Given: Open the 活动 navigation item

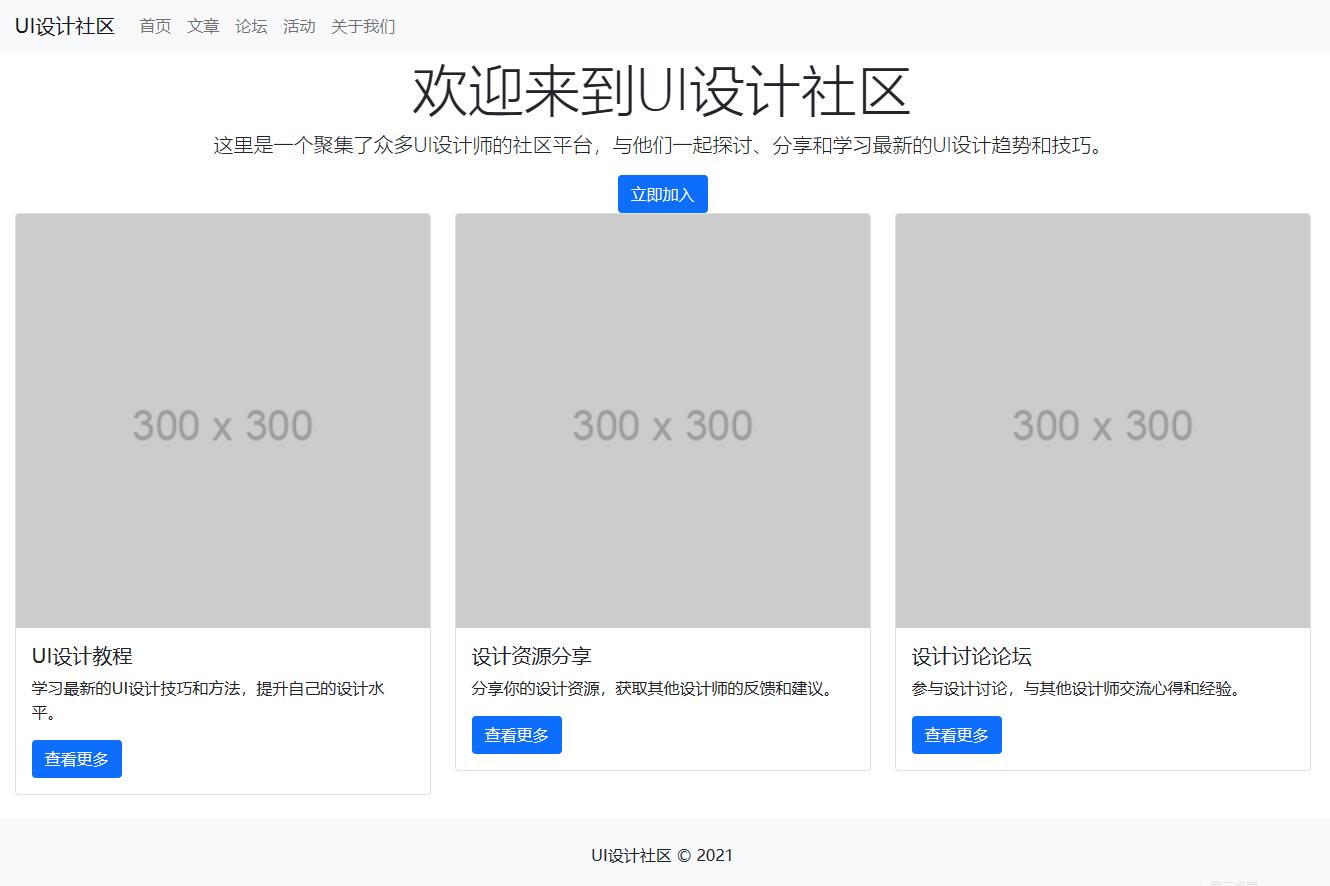Looking at the screenshot, I should click(x=299, y=27).
